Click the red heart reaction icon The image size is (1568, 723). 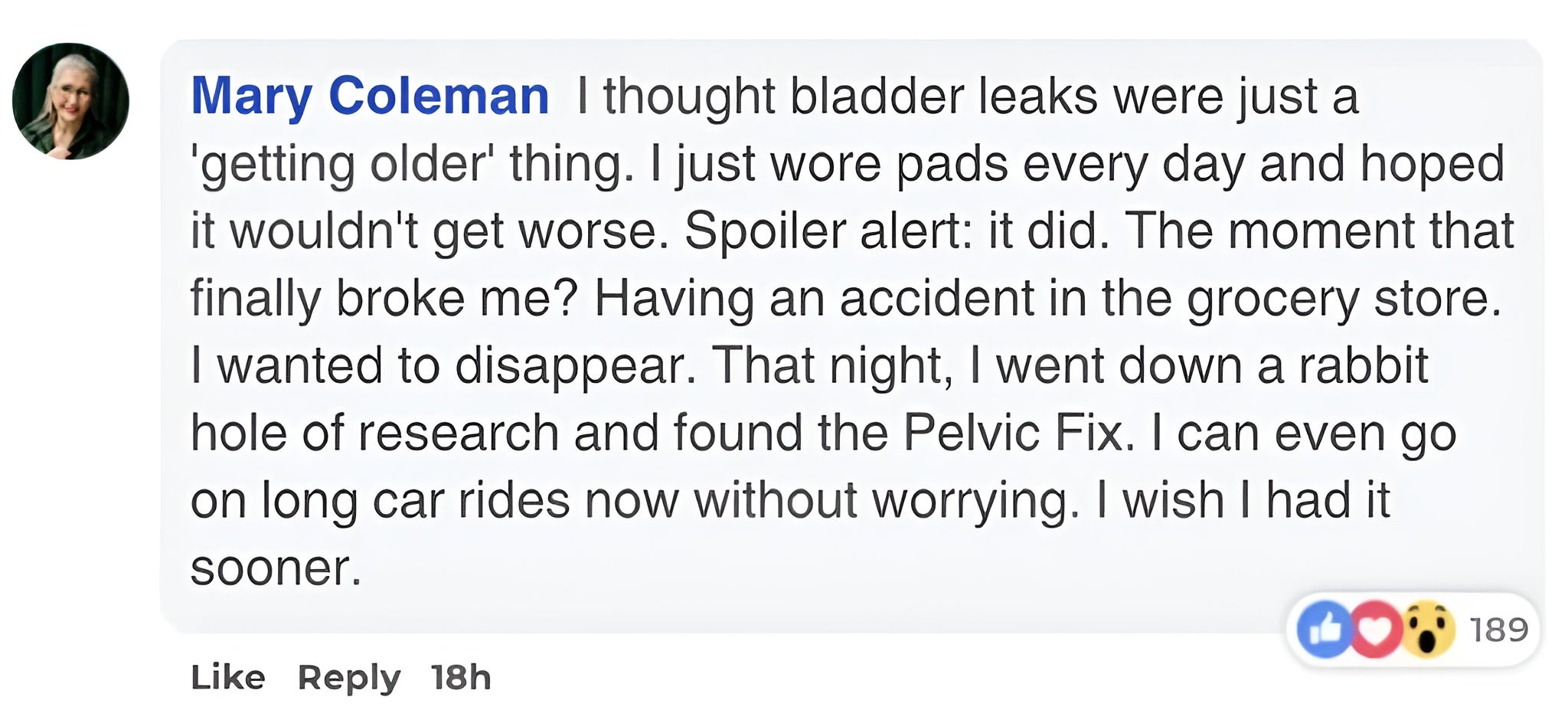[x=1375, y=630]
